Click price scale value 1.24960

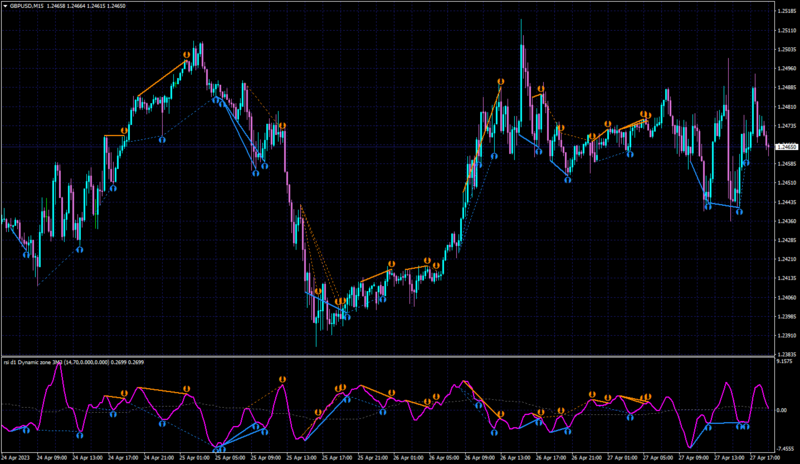point(786,68)
